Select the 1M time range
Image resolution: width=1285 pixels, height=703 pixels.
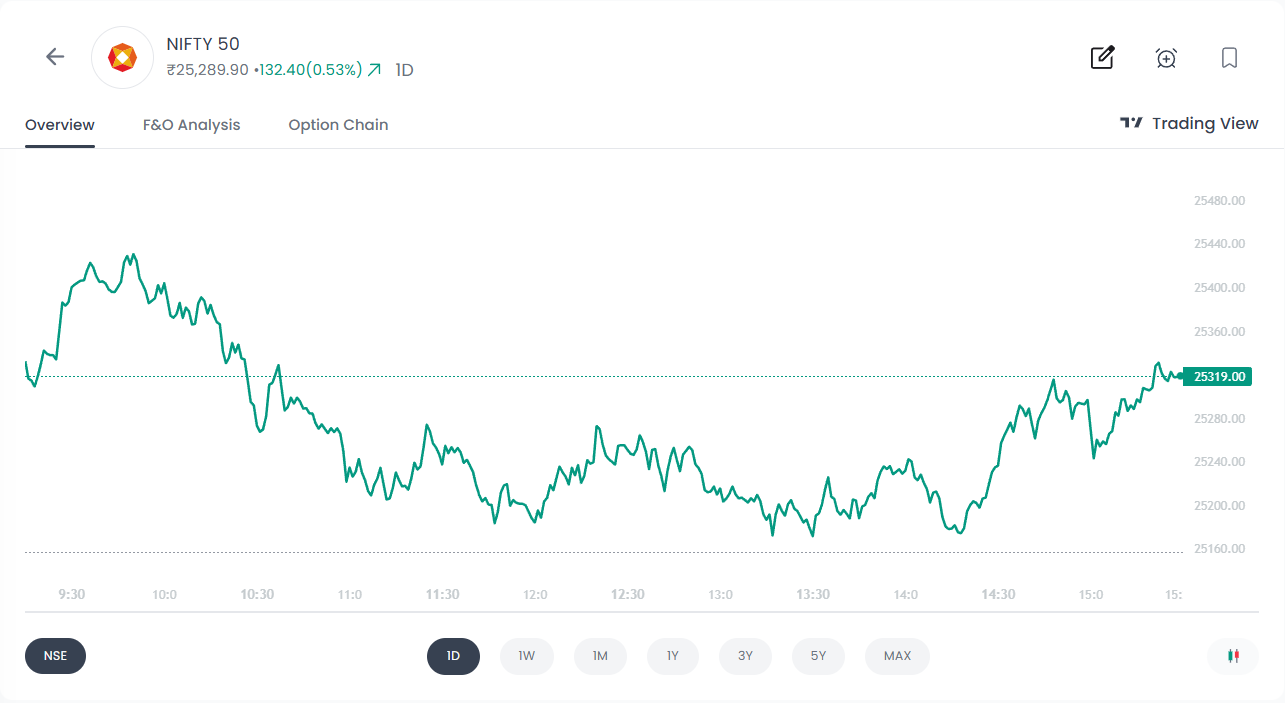tap(600, 656)
